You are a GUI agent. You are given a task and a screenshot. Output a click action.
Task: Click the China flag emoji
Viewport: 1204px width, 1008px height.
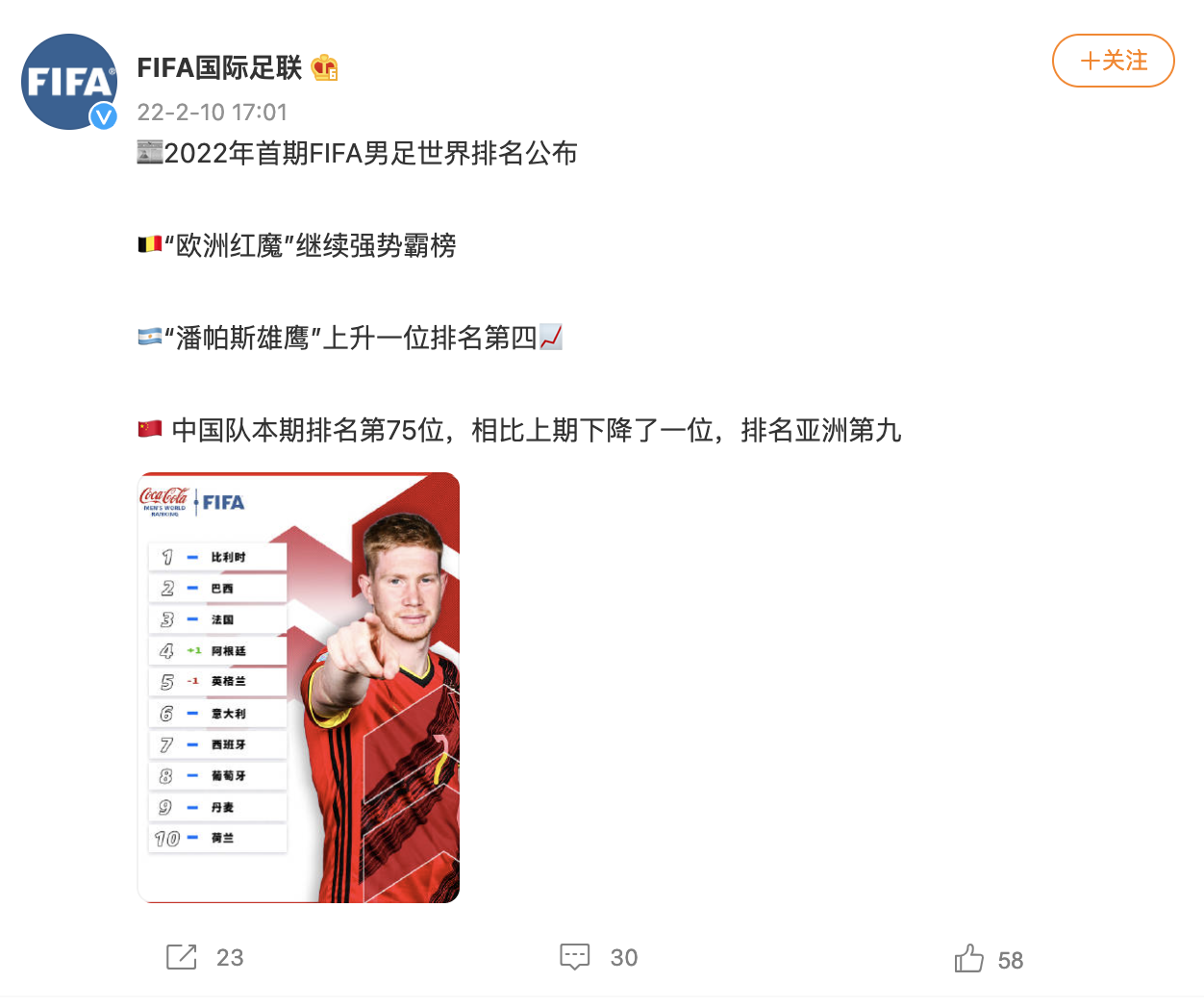[x=149, y=429]
